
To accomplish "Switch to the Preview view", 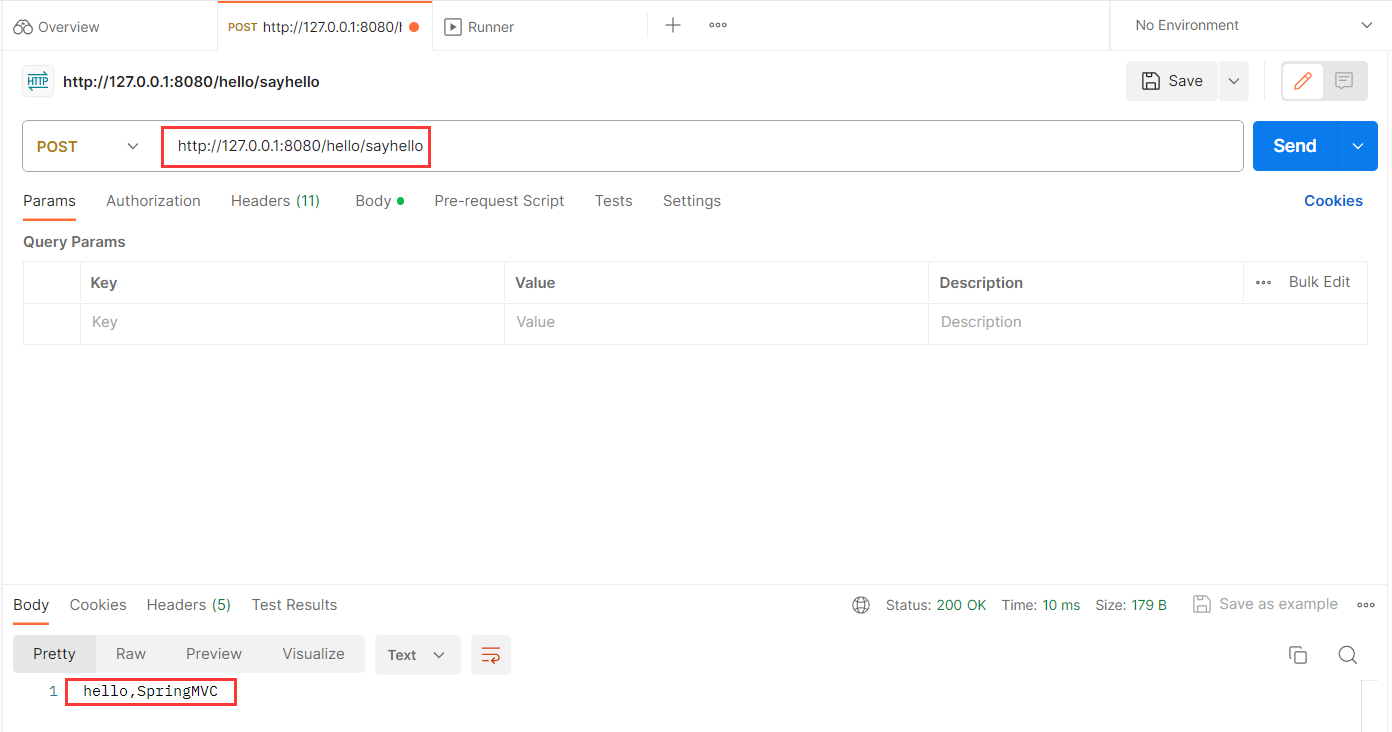I will tap(214, 654).
